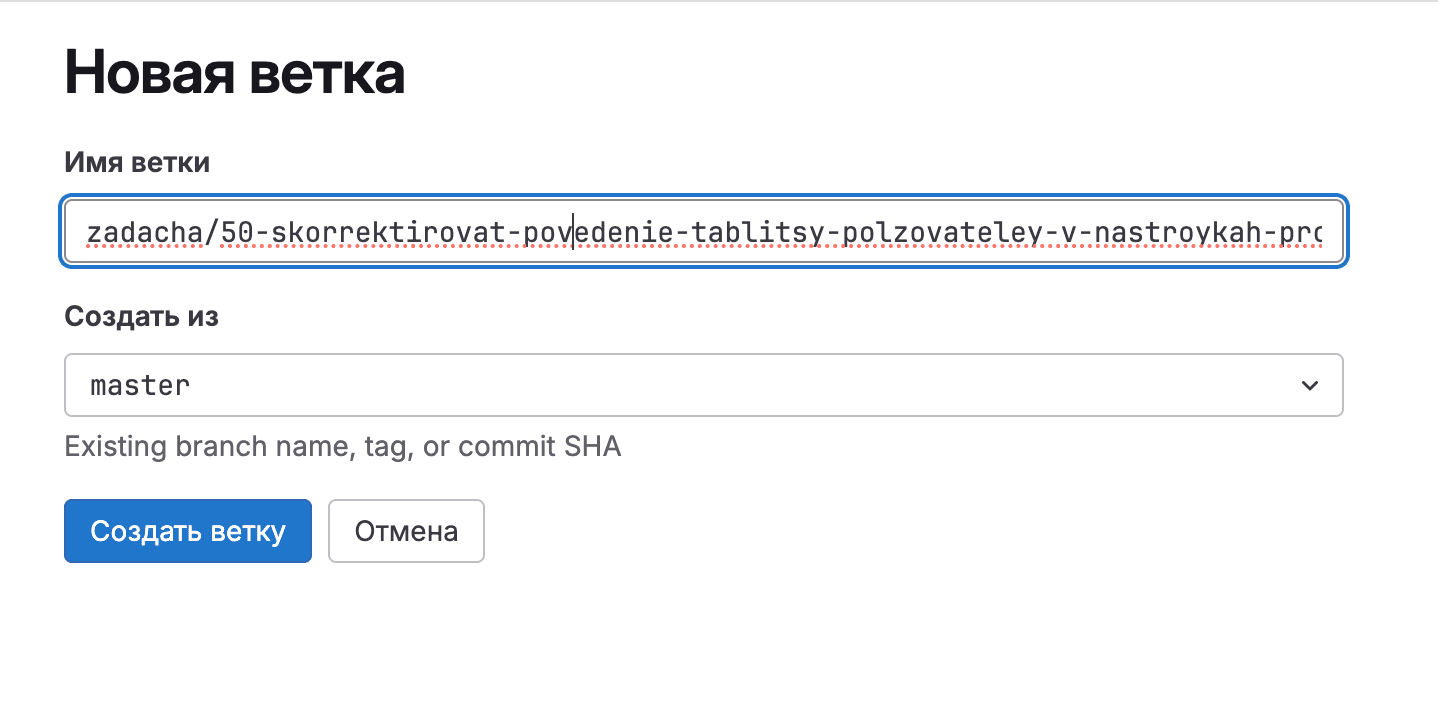This screenshot has width=1438, height=716.
Task: Select the master text in the source selector
Action: click(x=140, y=385)
